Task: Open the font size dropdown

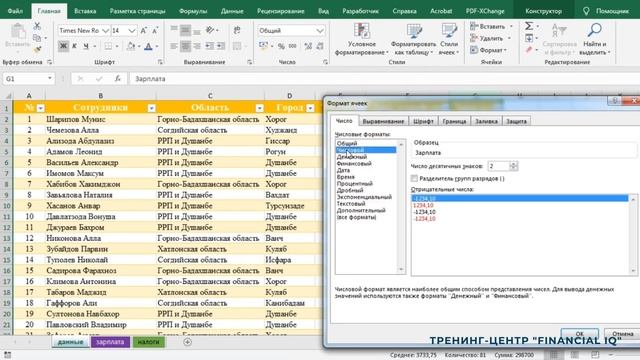Action: [x=131, y=31]
